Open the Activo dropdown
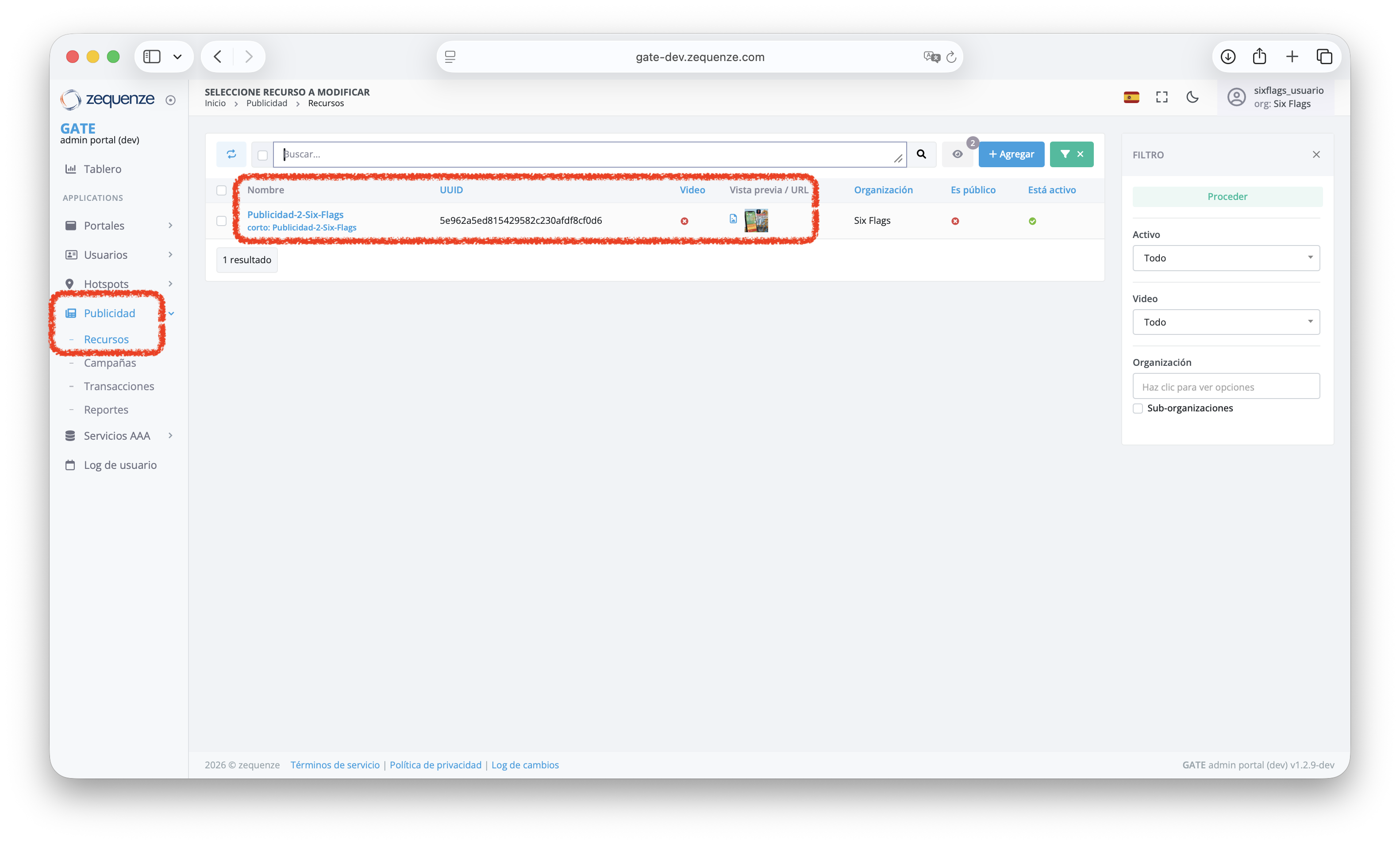This screenshot has width=1400, height=844. (1226, 258)
